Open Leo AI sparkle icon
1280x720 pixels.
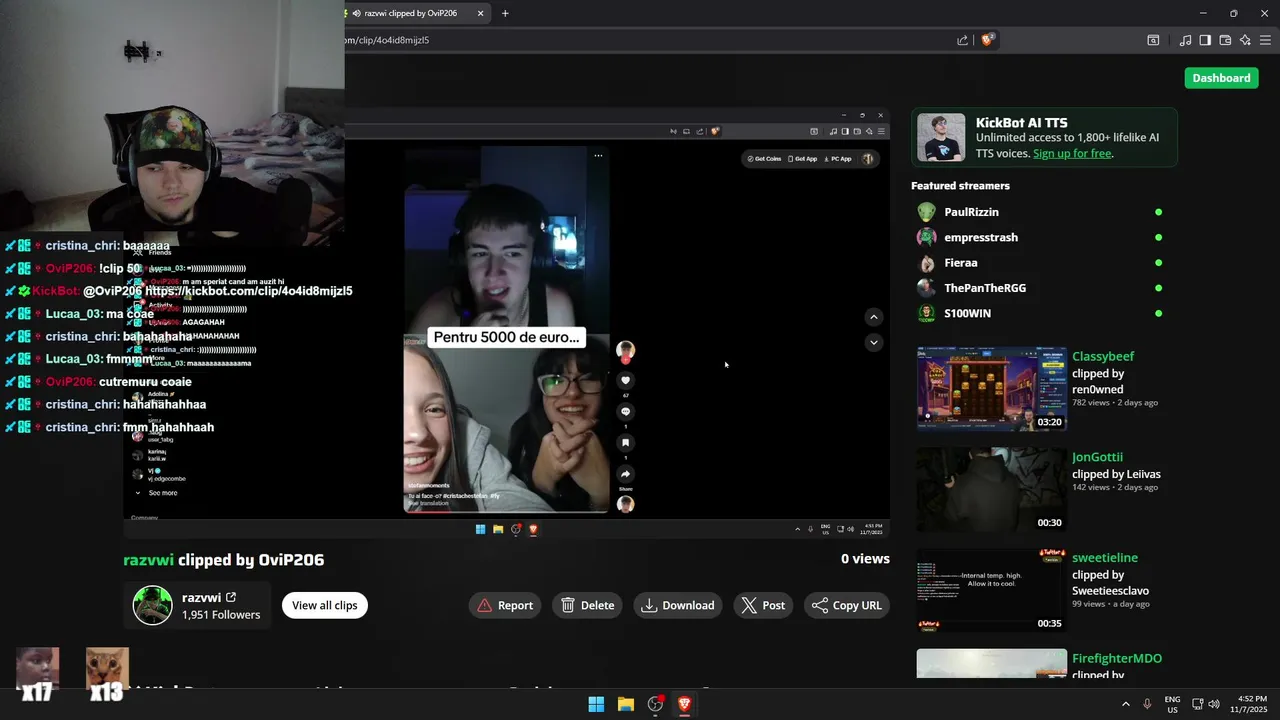[x=1245, y=40]
